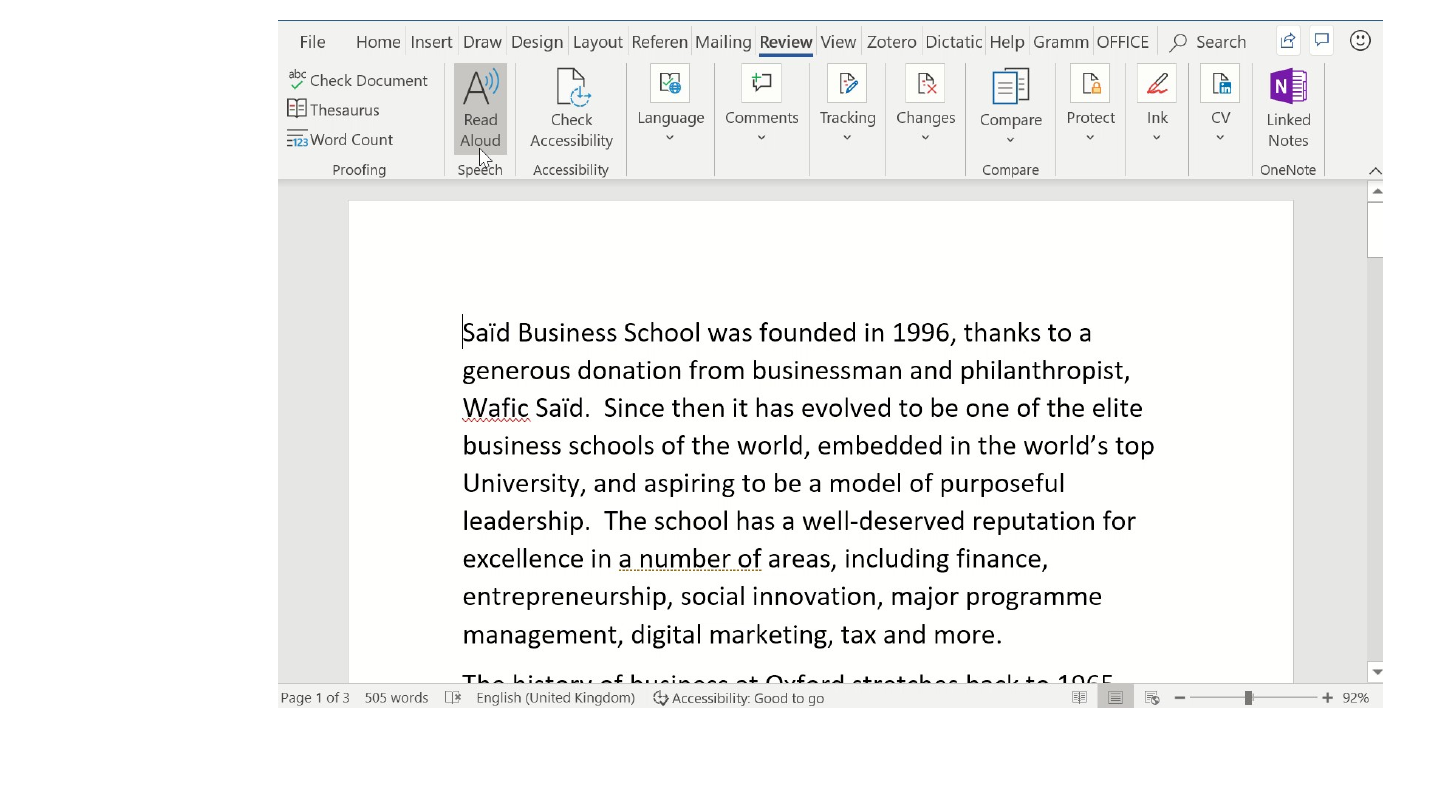Click English (United Kingdom) language indicator
The height and width of the screenshot is (811, 1440).
pyautogui.click(x=555, y=698)
